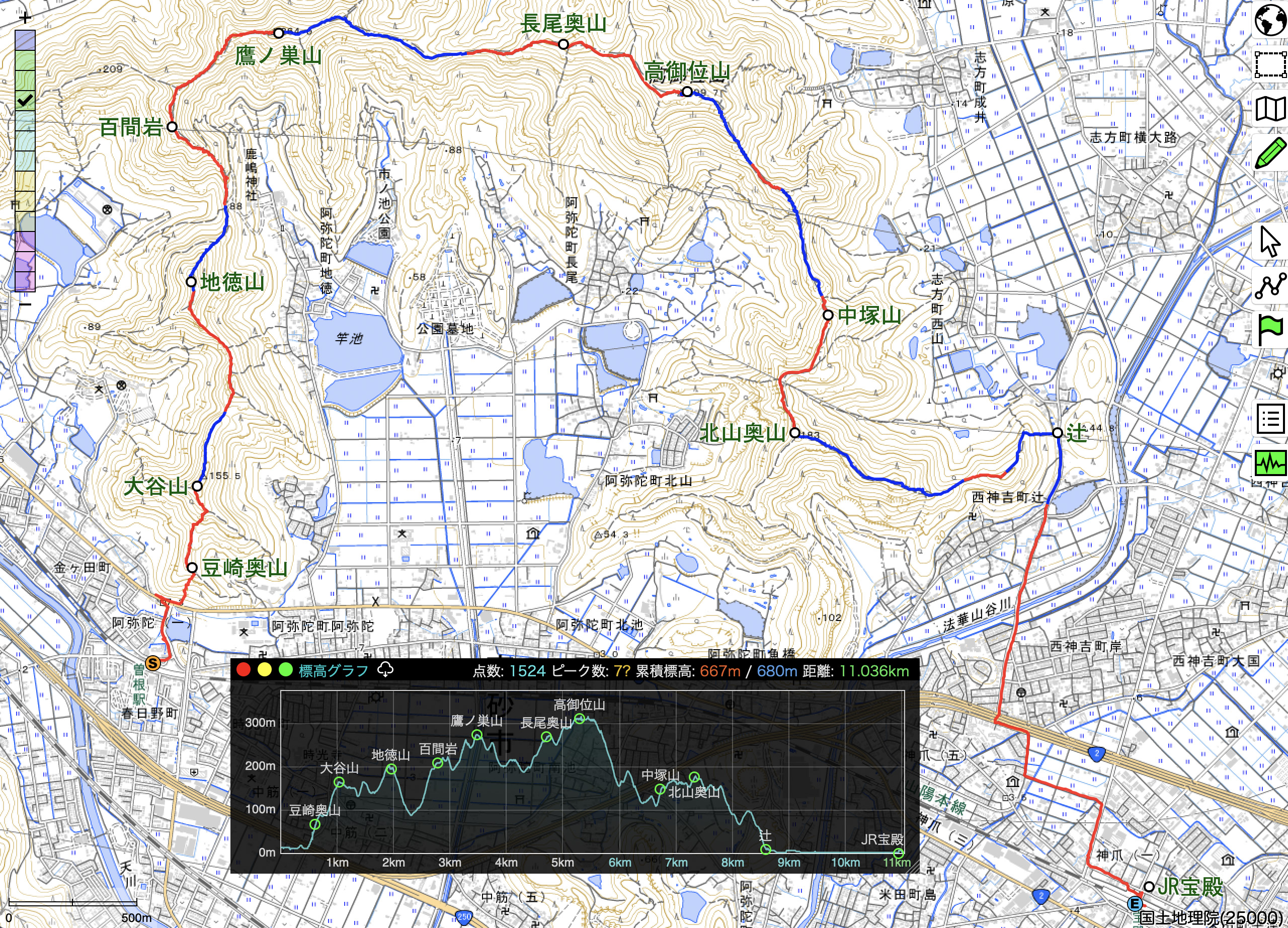
Task: Click the yellow dot on elevation graph panel
Action: pyautogui.click(x=265, y=670)
